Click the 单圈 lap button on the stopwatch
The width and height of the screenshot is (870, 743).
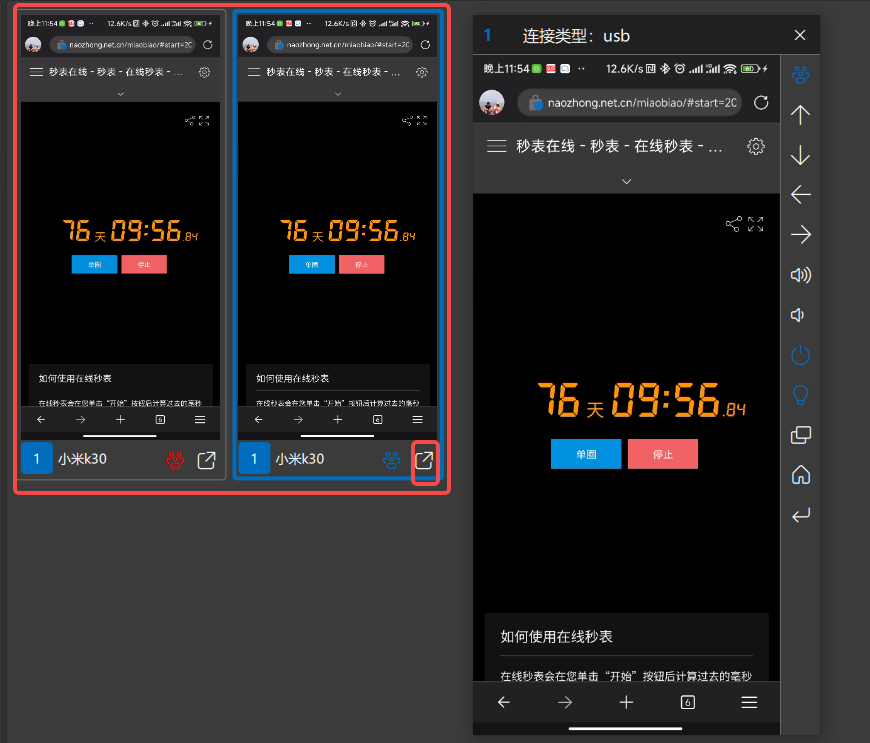[585, 453]
